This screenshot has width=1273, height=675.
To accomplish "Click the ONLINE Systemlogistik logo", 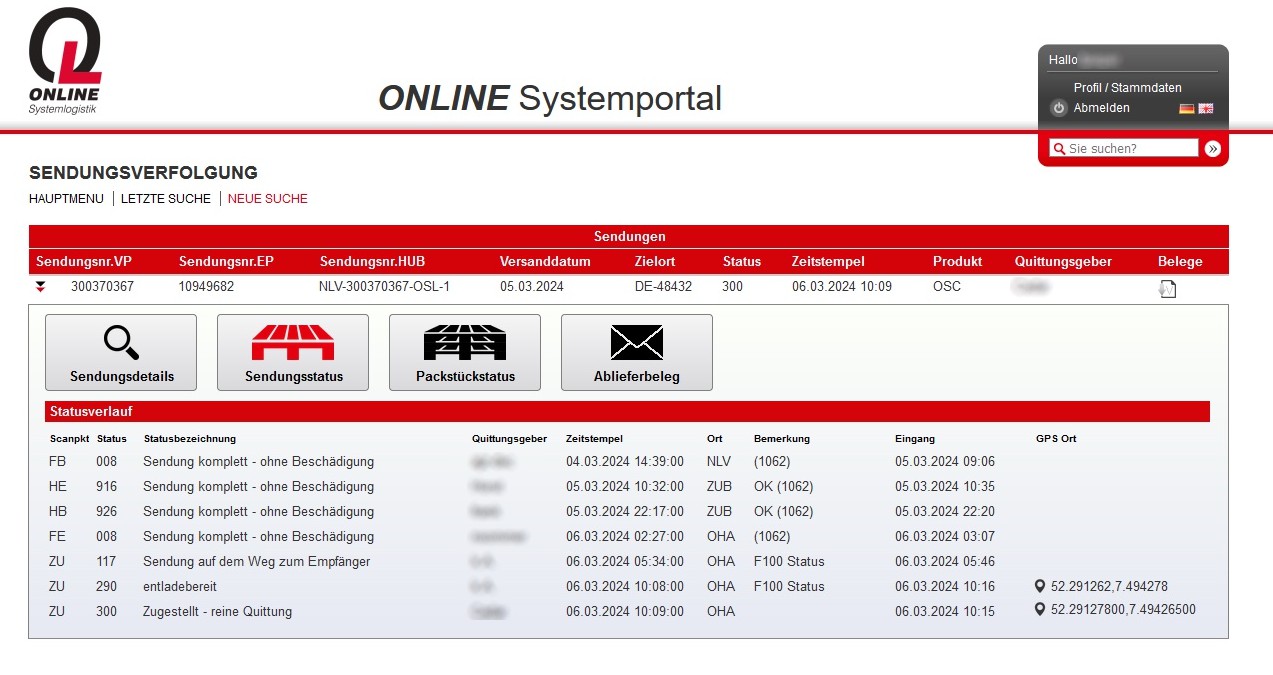I will pos(65,60).
